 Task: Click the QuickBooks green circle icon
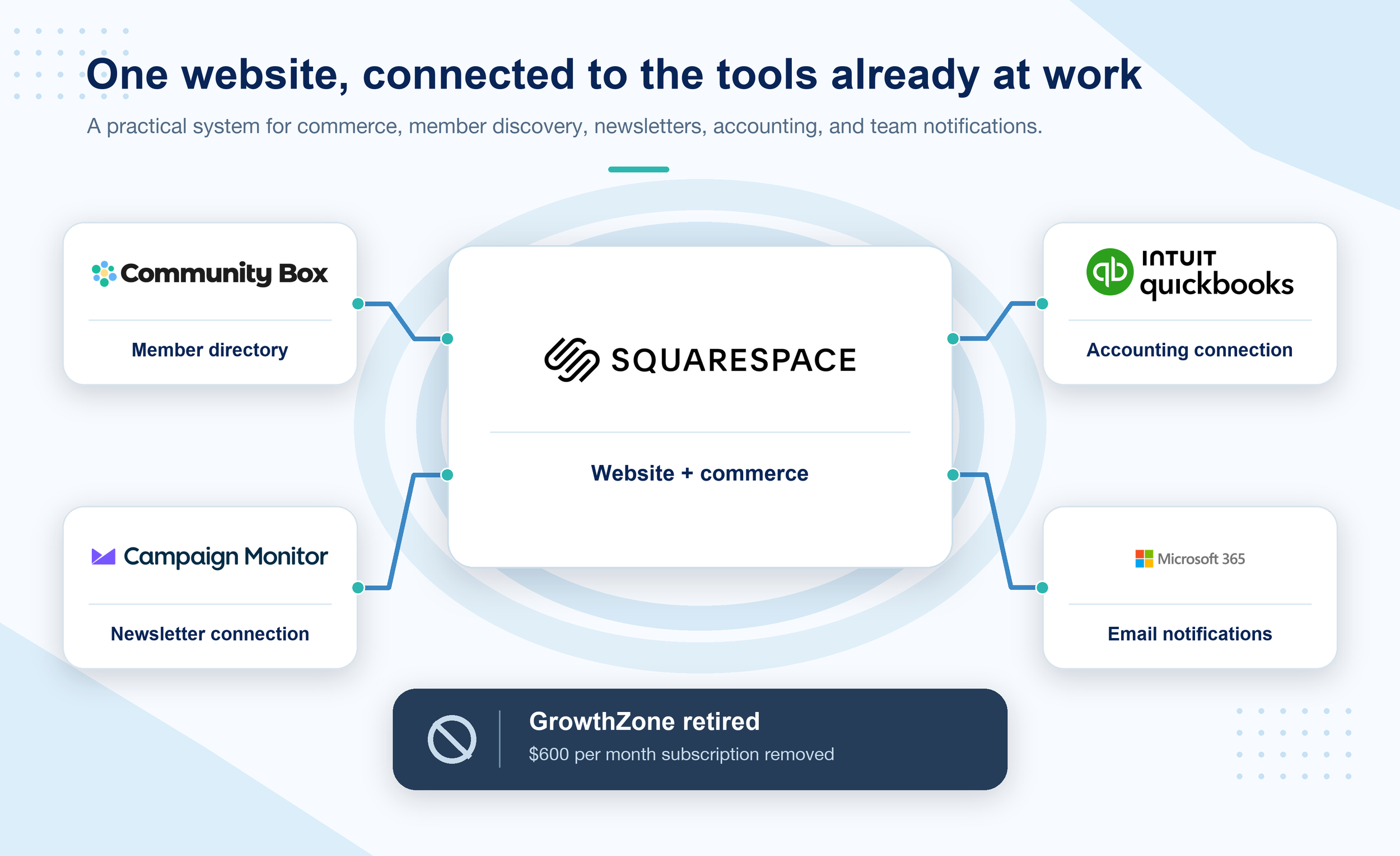[1110, 272]
